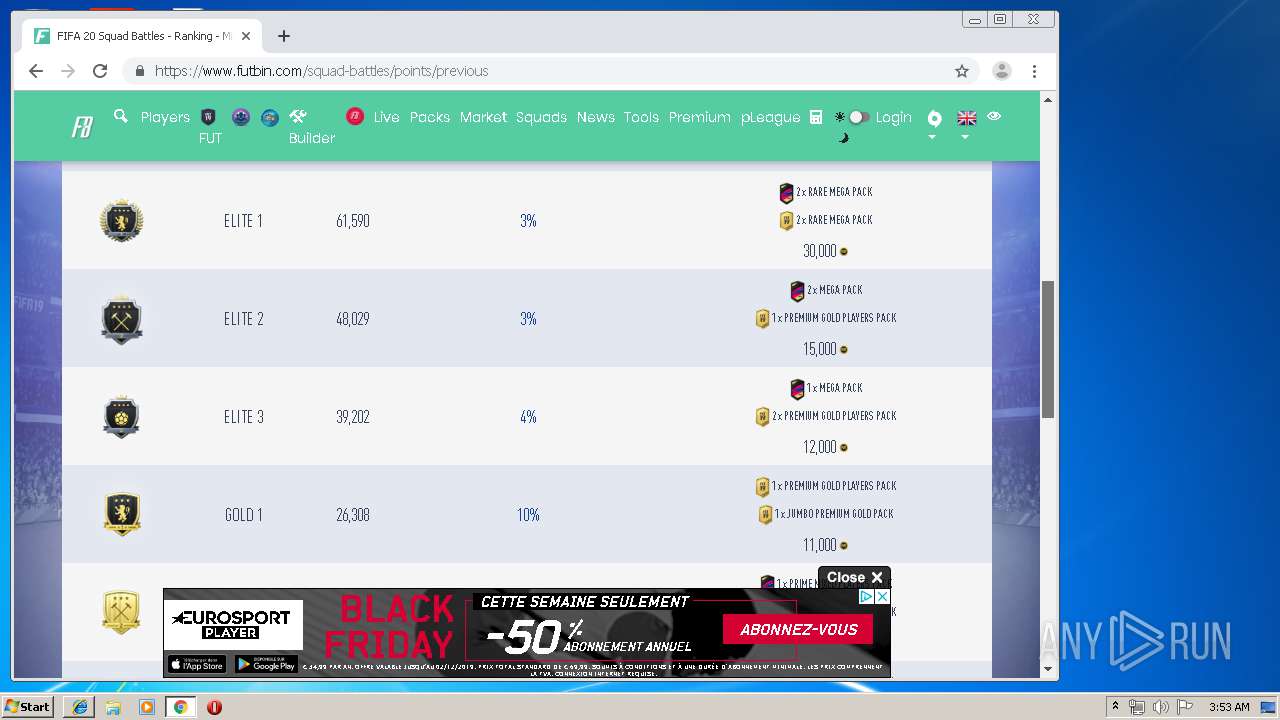Open the pLeague link

[x=770, y=117]
